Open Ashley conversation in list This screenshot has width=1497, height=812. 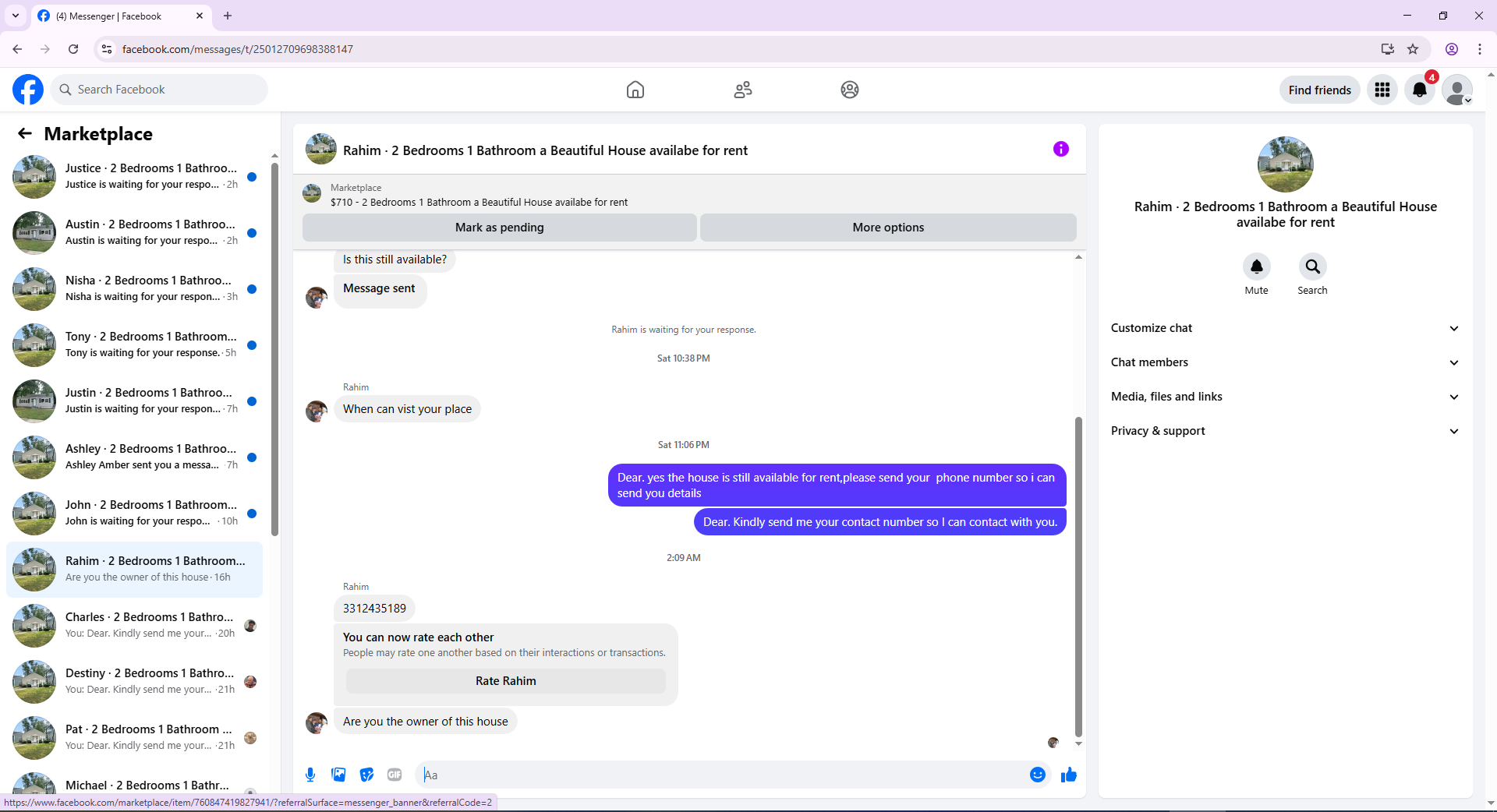click(x=135, y=457)
